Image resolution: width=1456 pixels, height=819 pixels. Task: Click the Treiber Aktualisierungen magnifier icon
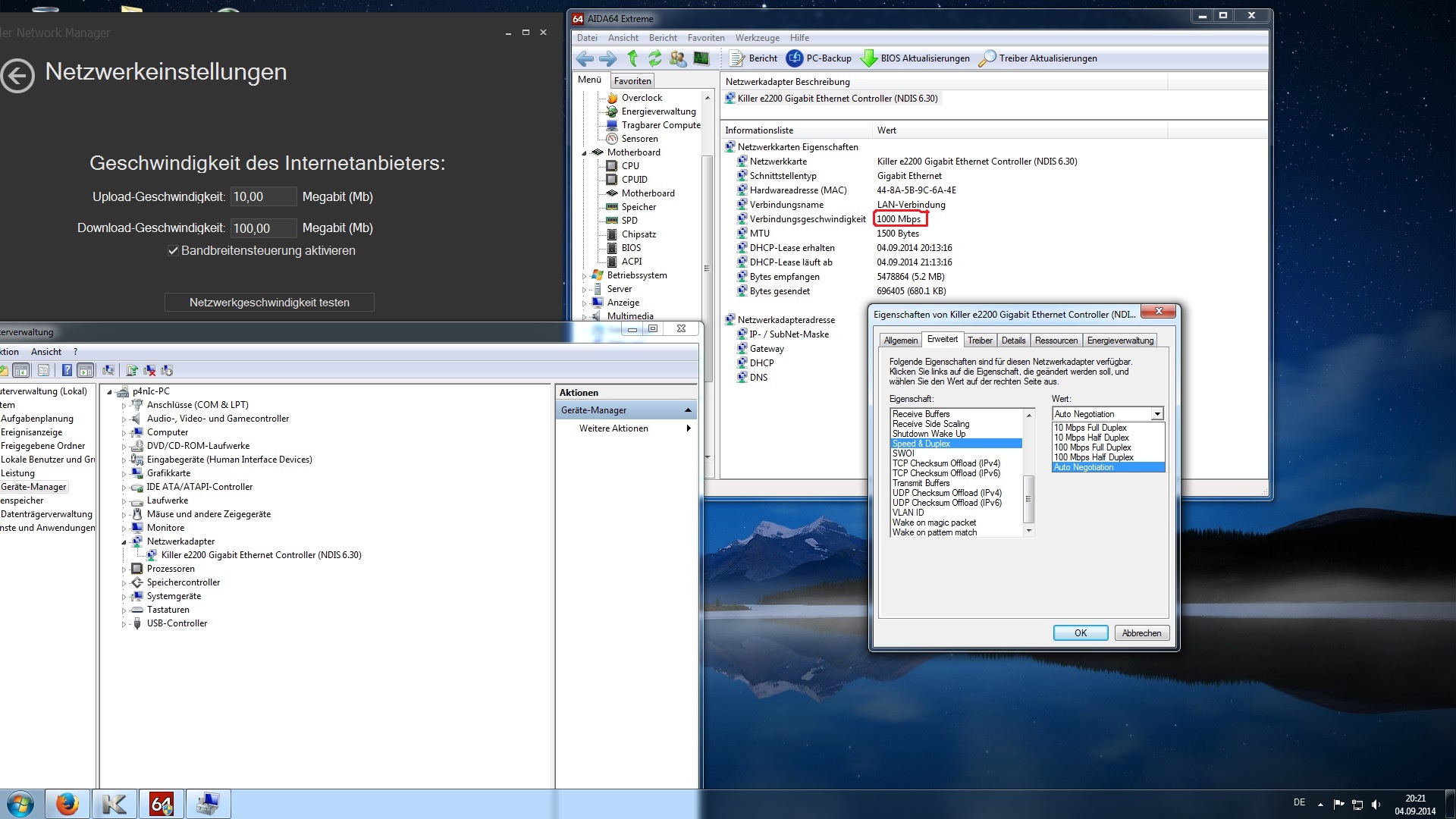click(987, 58)
